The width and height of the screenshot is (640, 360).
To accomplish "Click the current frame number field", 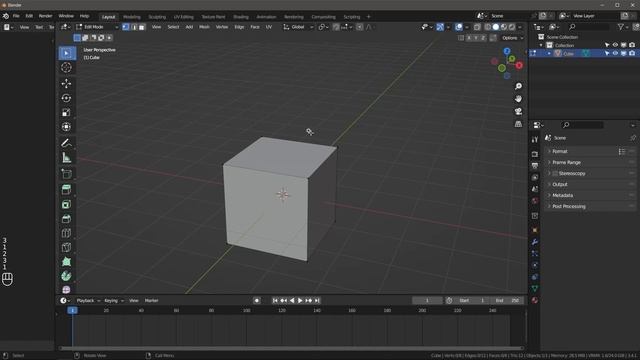I will click(427, 300).
